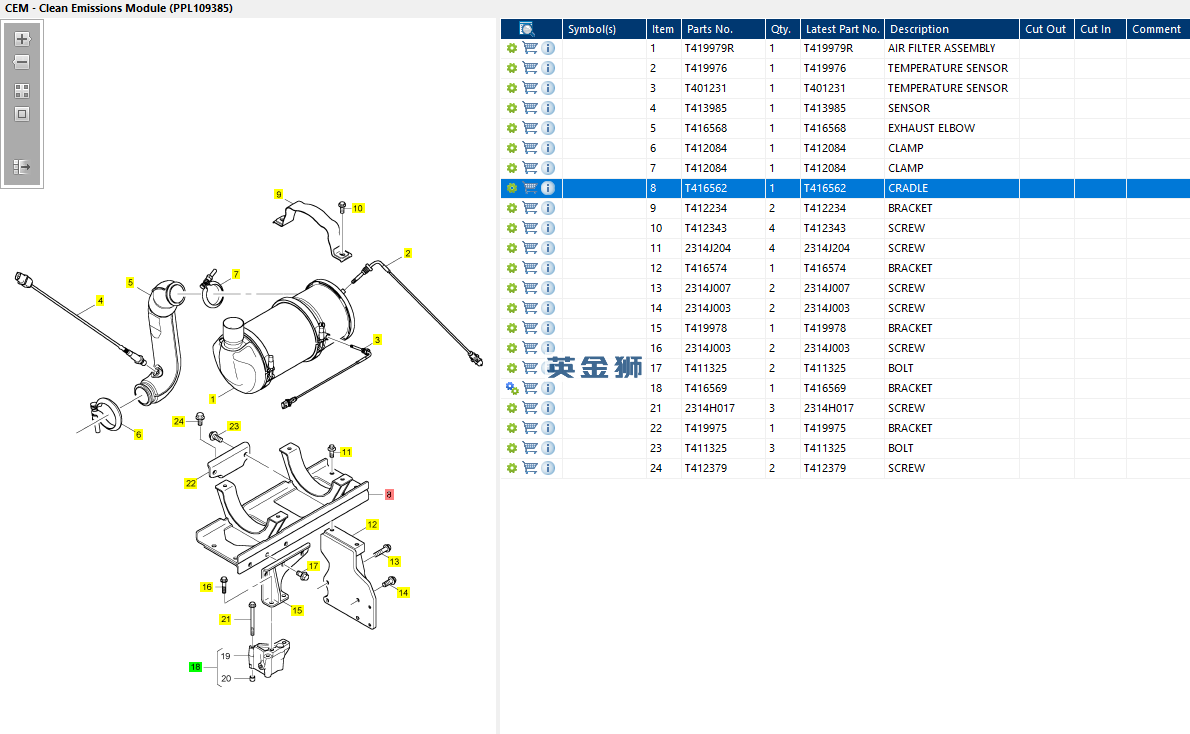Image resolution: width=1190 pixels, height=734 pixels.
Task: Select callout 18 highlighted green in diagram
Action: tap(196, 666)
